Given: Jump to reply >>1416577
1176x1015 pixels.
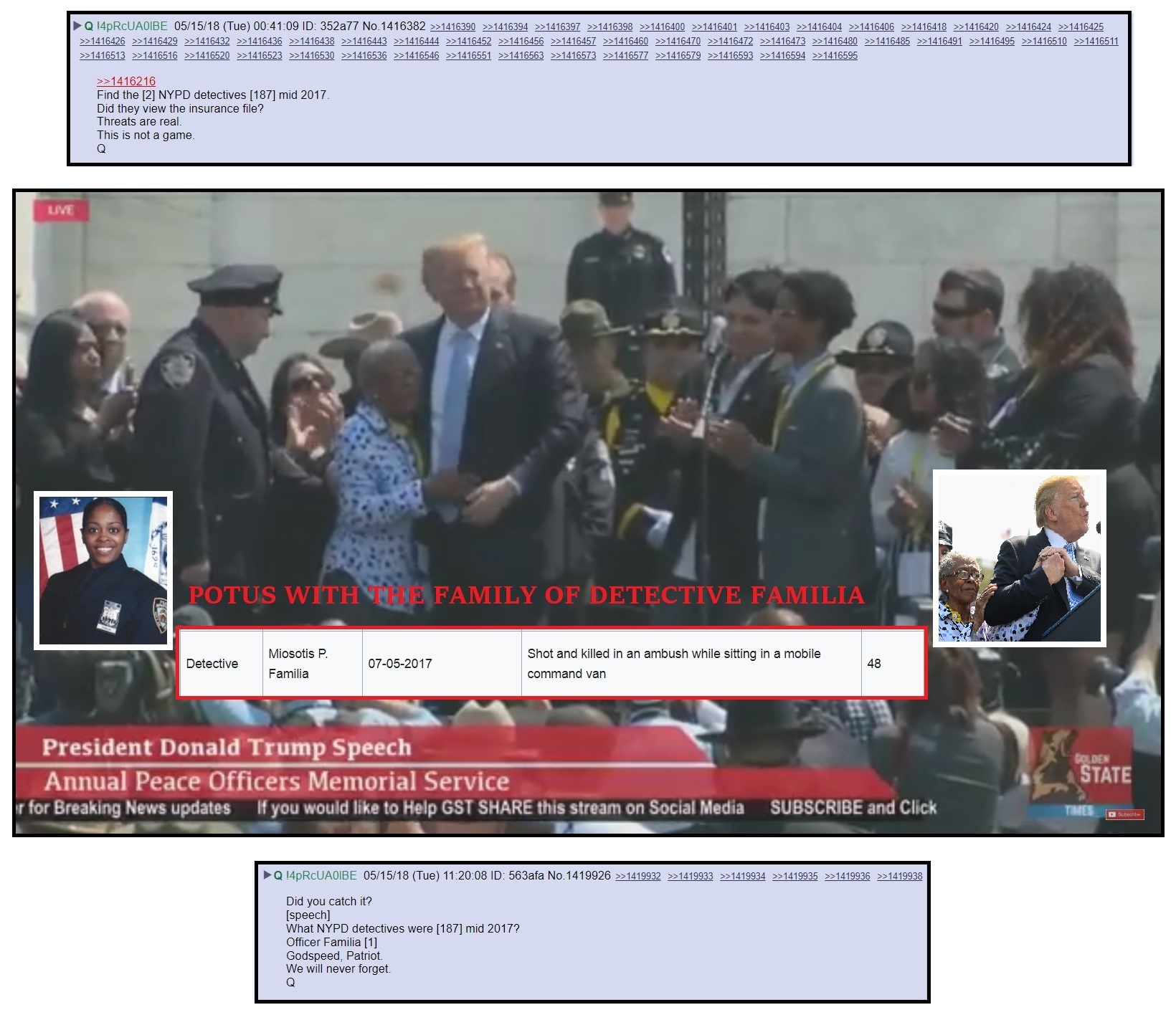Looking at the screenshot, I should pyautogui.click(x=626, y=56).
